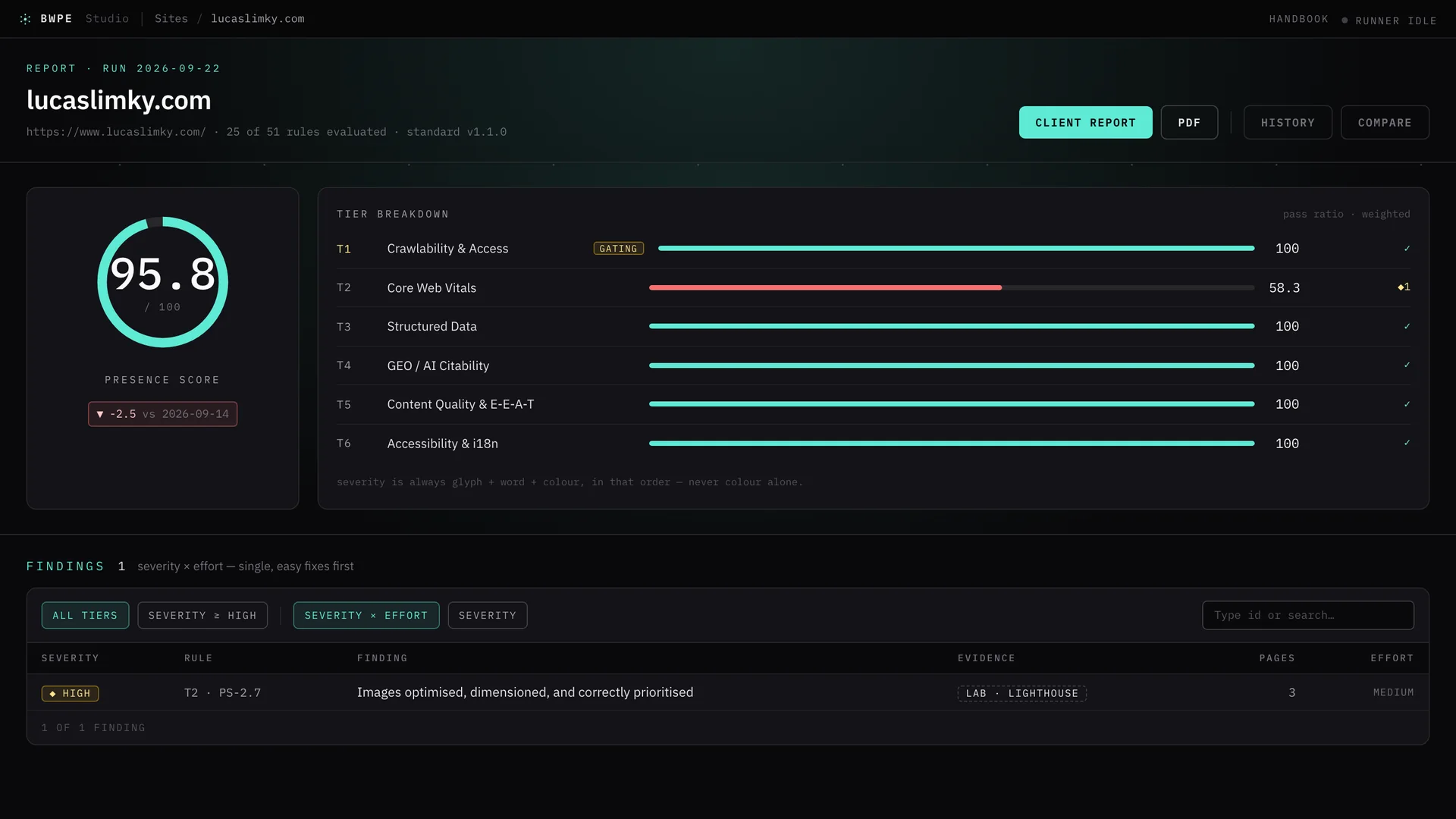Open the HISTORY view
Image resolution: width=1456 pixels, height=819 pixels.
pyautogui.click(x=1288, y=122)
